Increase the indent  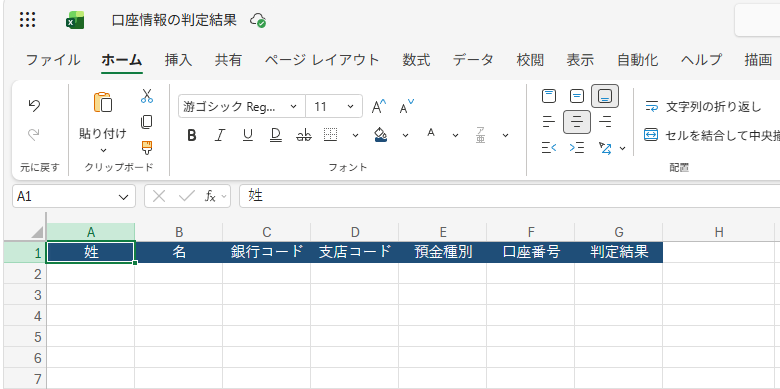(577, 148)
